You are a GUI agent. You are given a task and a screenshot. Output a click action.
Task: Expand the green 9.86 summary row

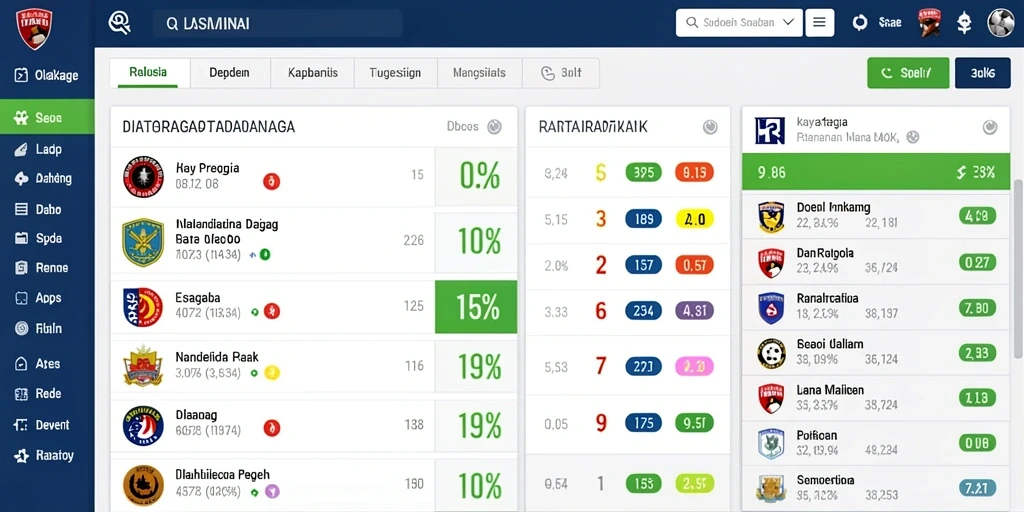(x=876, y=172)
